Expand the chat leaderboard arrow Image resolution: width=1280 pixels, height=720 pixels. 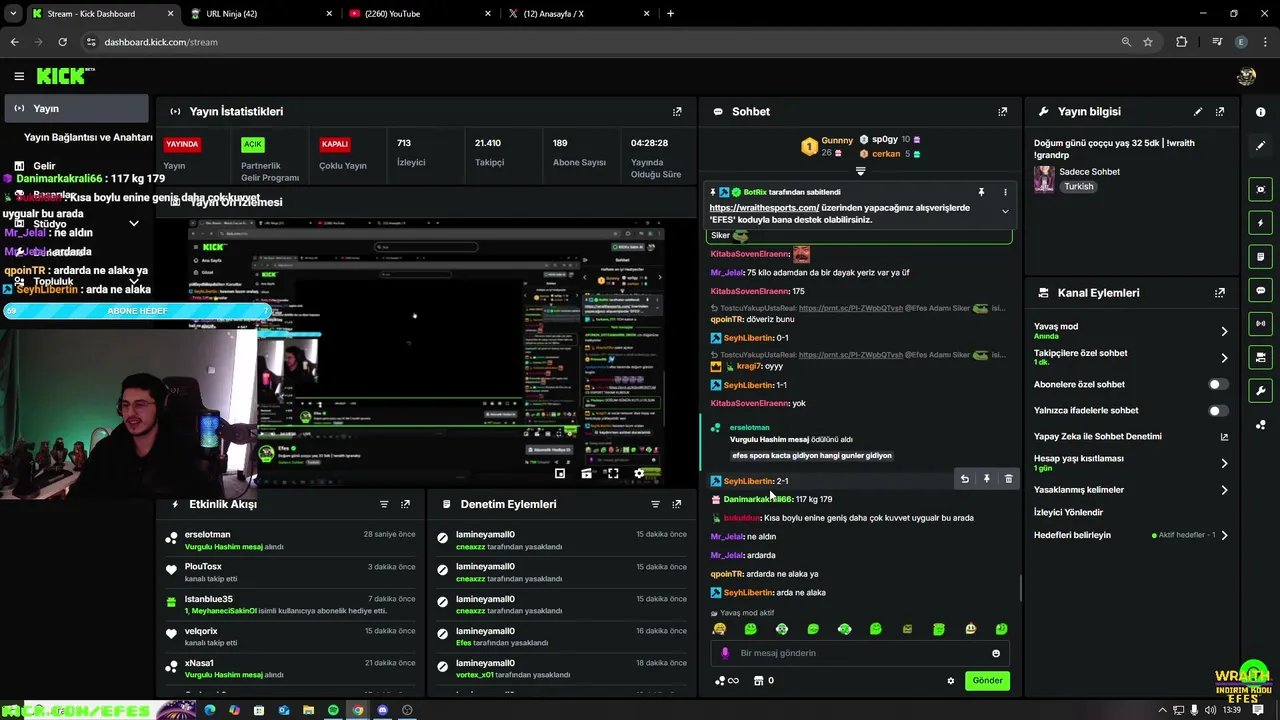tap(860, 171)
